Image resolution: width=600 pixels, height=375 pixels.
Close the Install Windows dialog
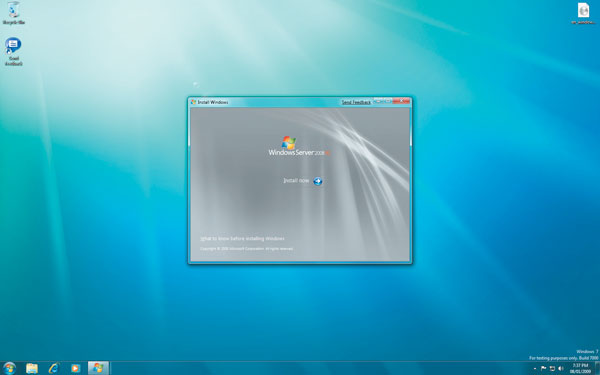401,101
